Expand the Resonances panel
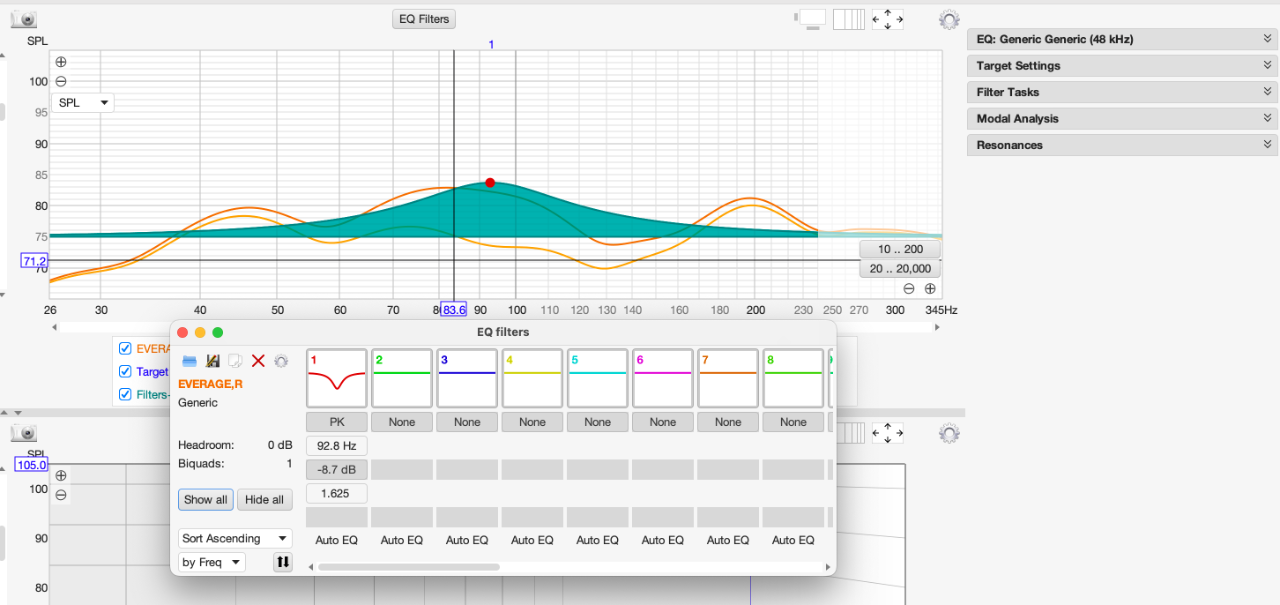The height and width of the screenshot is (605, 1280). (1122, 145)
